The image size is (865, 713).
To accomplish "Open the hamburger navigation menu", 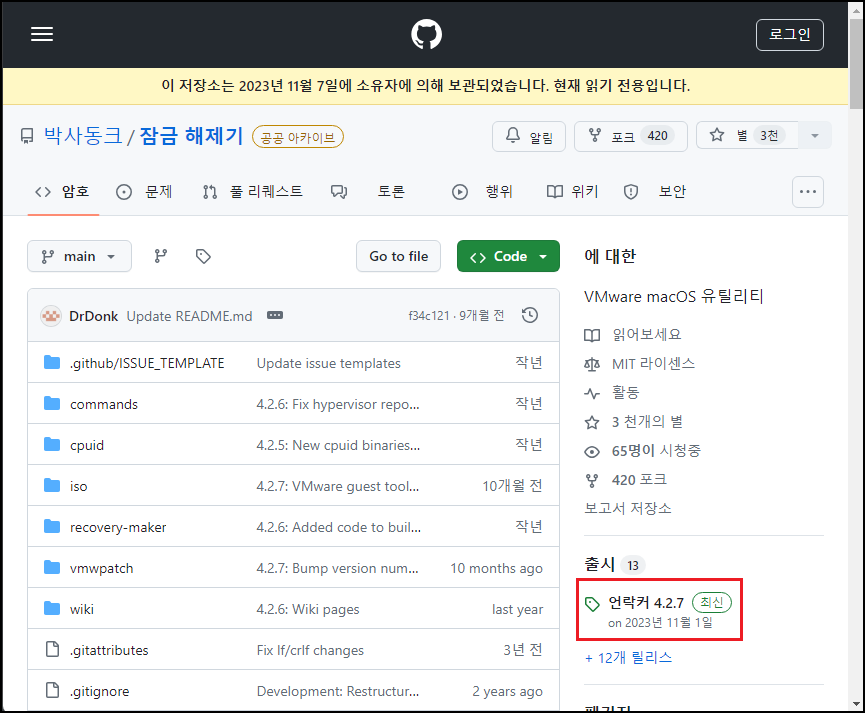I will (42, 34).
